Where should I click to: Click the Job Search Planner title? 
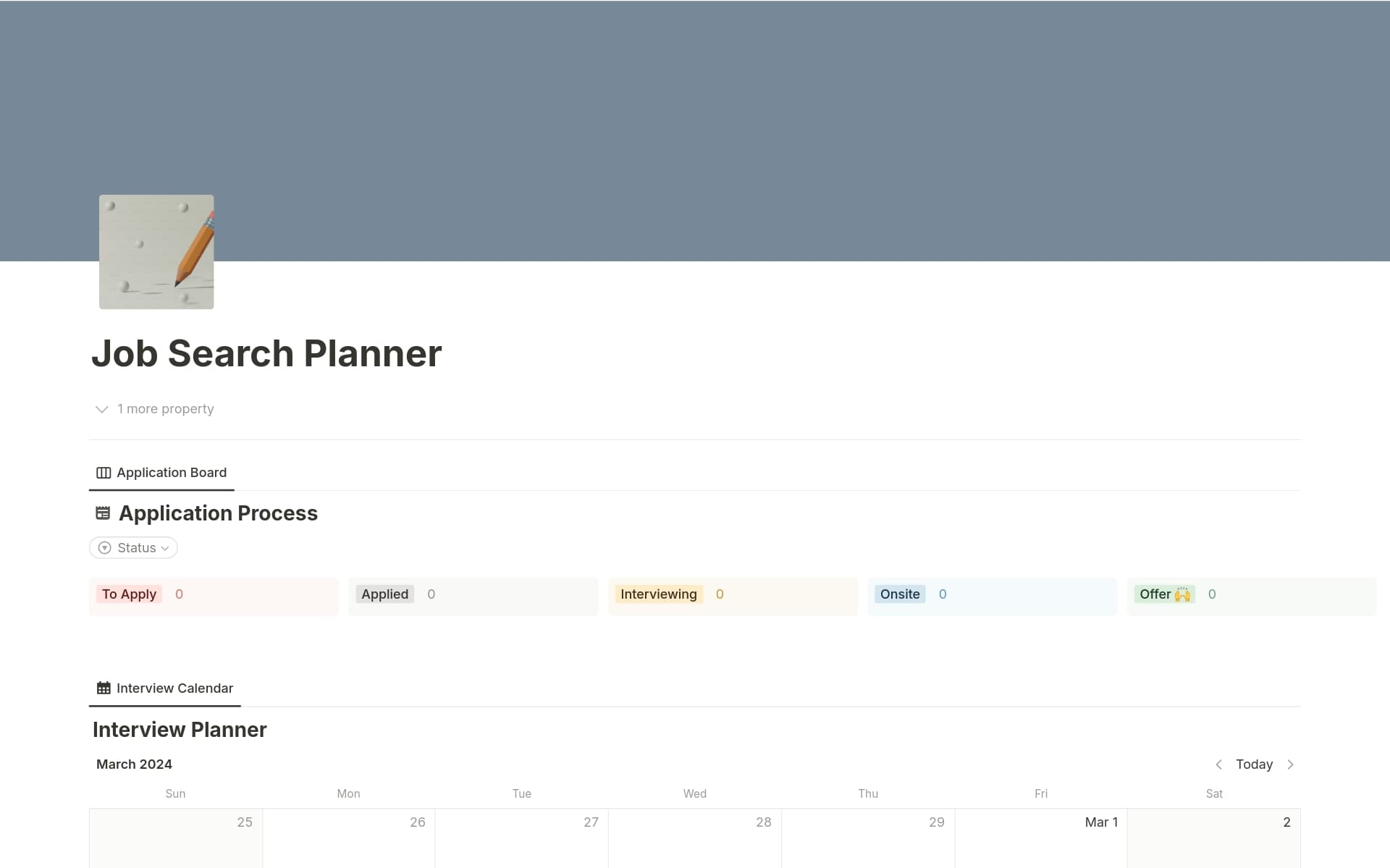(266, 353)
